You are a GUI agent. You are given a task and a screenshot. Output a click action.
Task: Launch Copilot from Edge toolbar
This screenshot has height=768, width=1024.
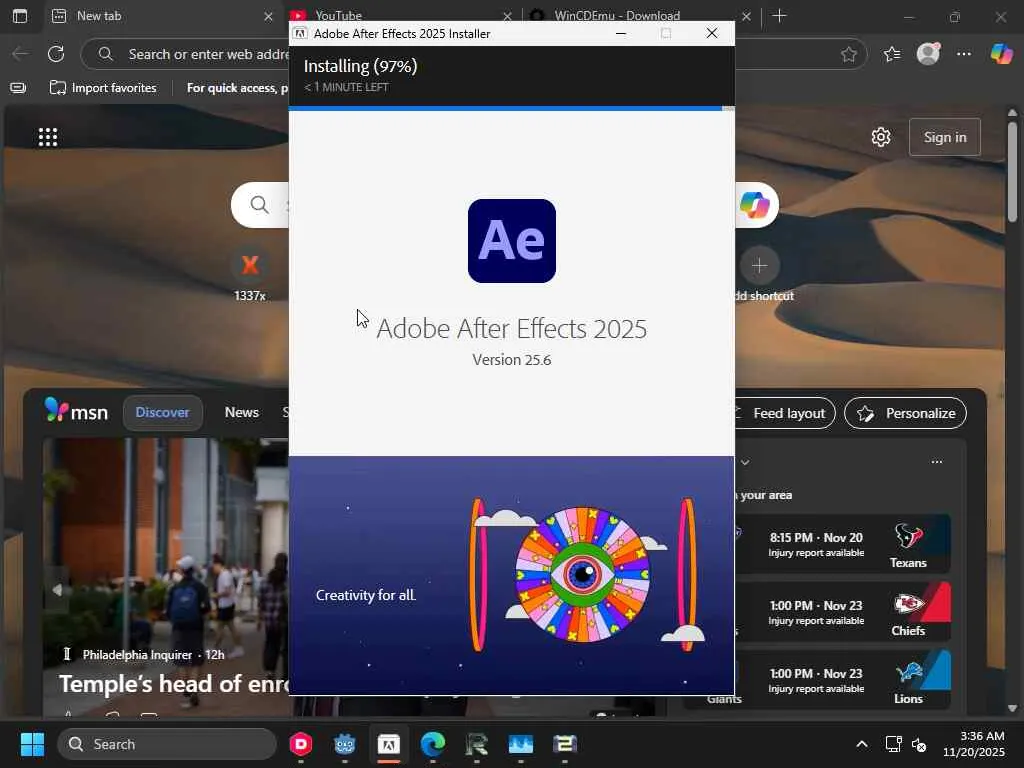pyautogui.click(x=1001, y=54)
